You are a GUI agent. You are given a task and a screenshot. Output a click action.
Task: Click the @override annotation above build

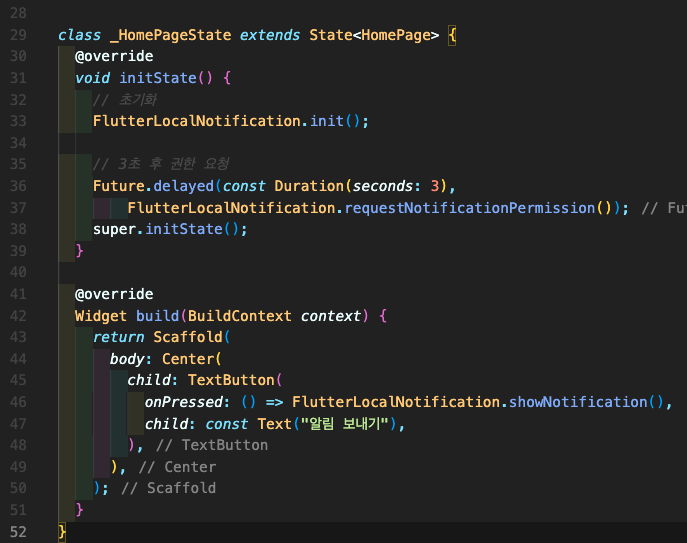coord(114,294)
